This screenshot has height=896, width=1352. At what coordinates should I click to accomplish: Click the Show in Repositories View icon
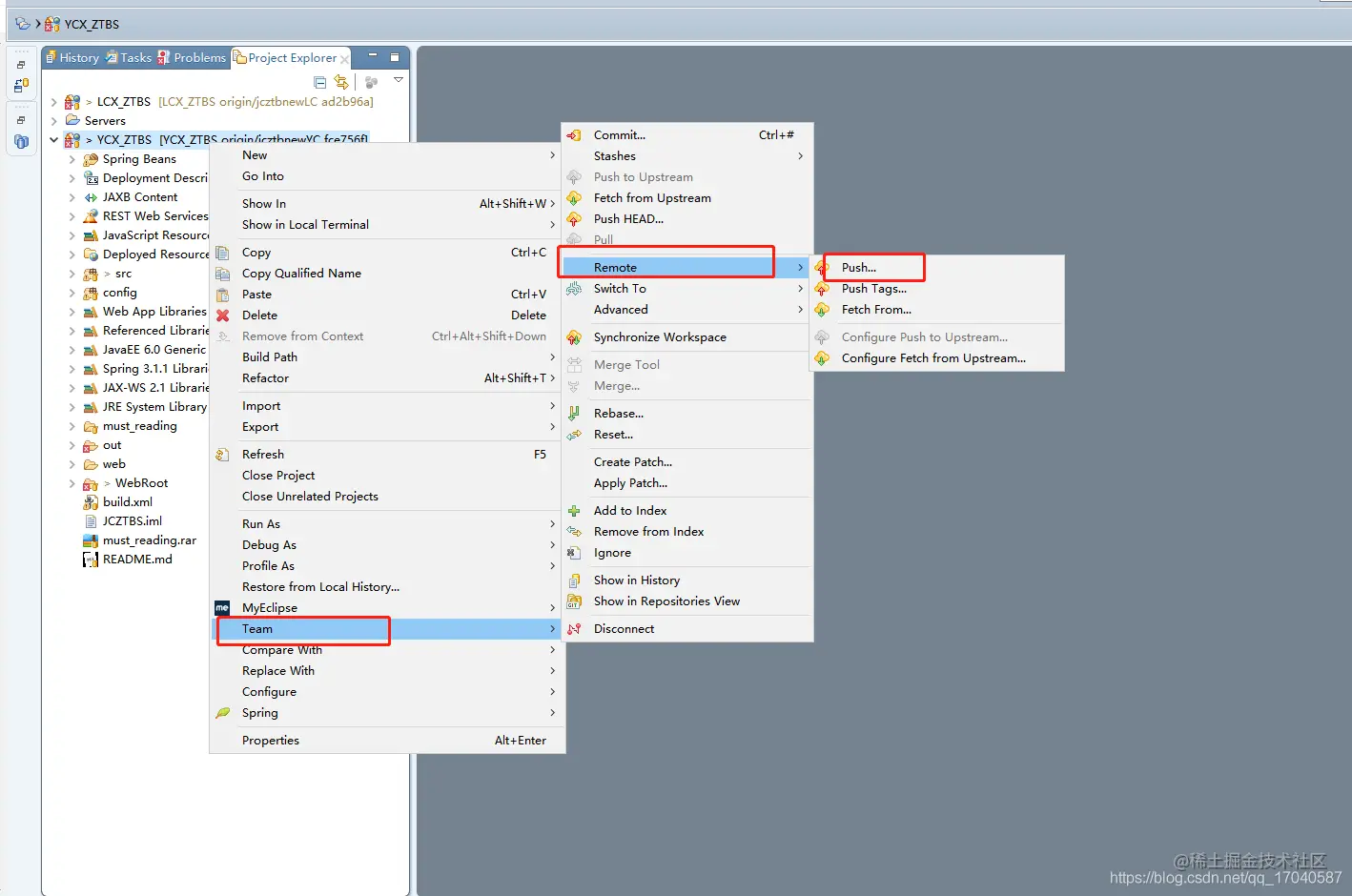(x=574, y=601)
